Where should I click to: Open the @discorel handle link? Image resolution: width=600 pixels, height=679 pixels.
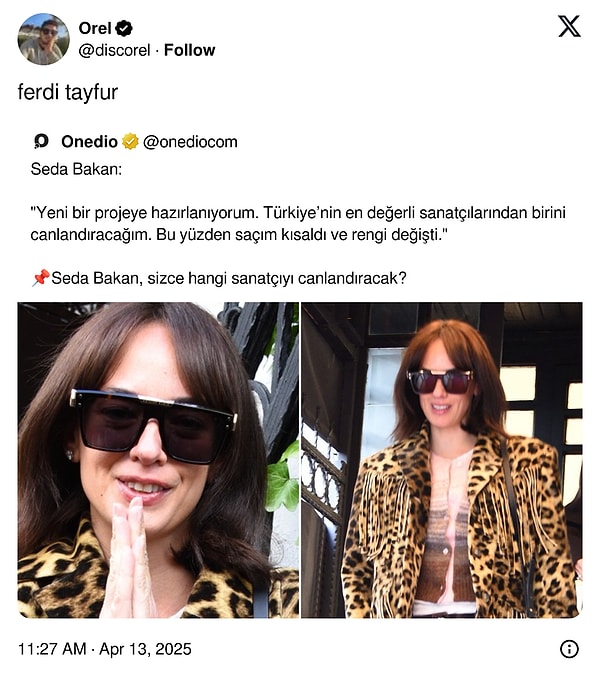(114, 50)
